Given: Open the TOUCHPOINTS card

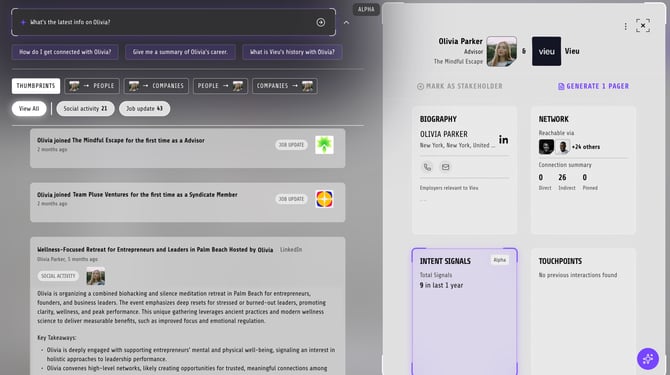Looking at the screenshot, I should [x=583, y=311].
